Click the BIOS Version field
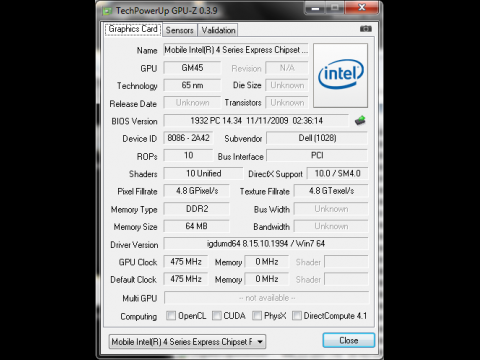480x360 pixels. 256,121
